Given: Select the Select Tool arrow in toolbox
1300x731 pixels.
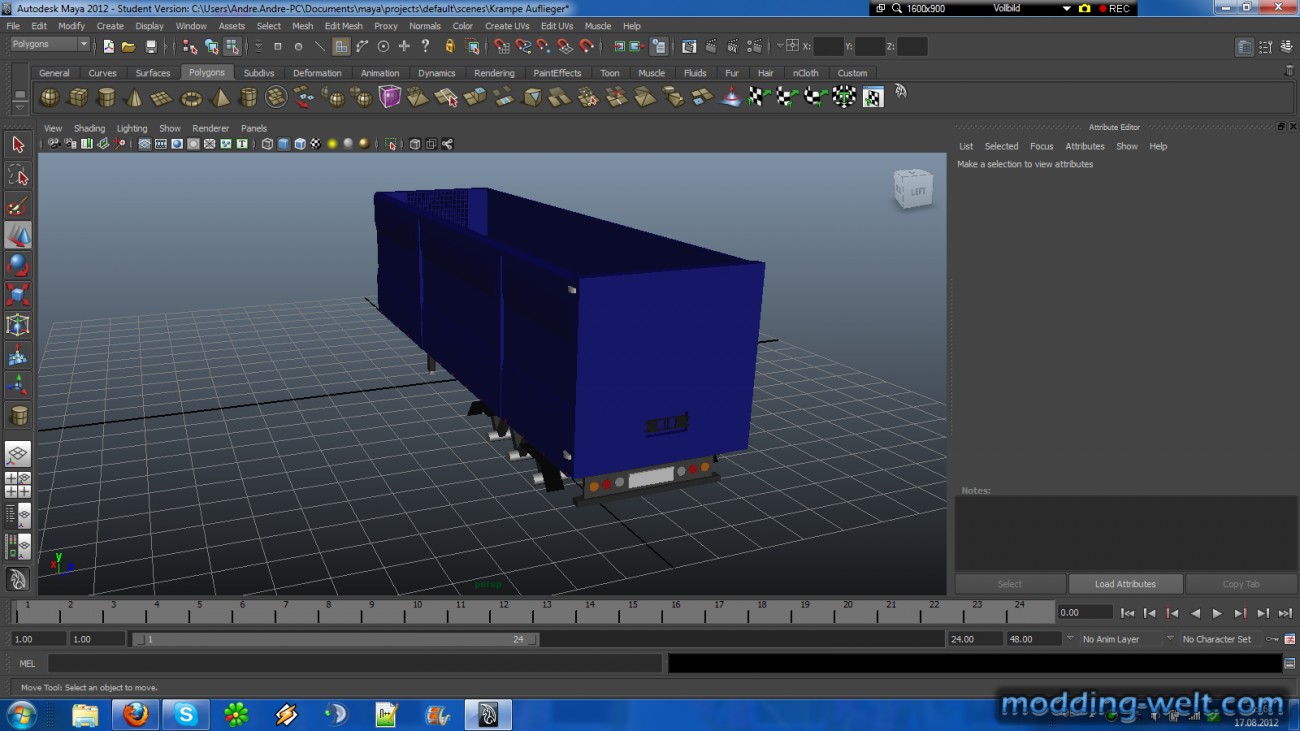Looking at the screenshot, I should (18, 145).
